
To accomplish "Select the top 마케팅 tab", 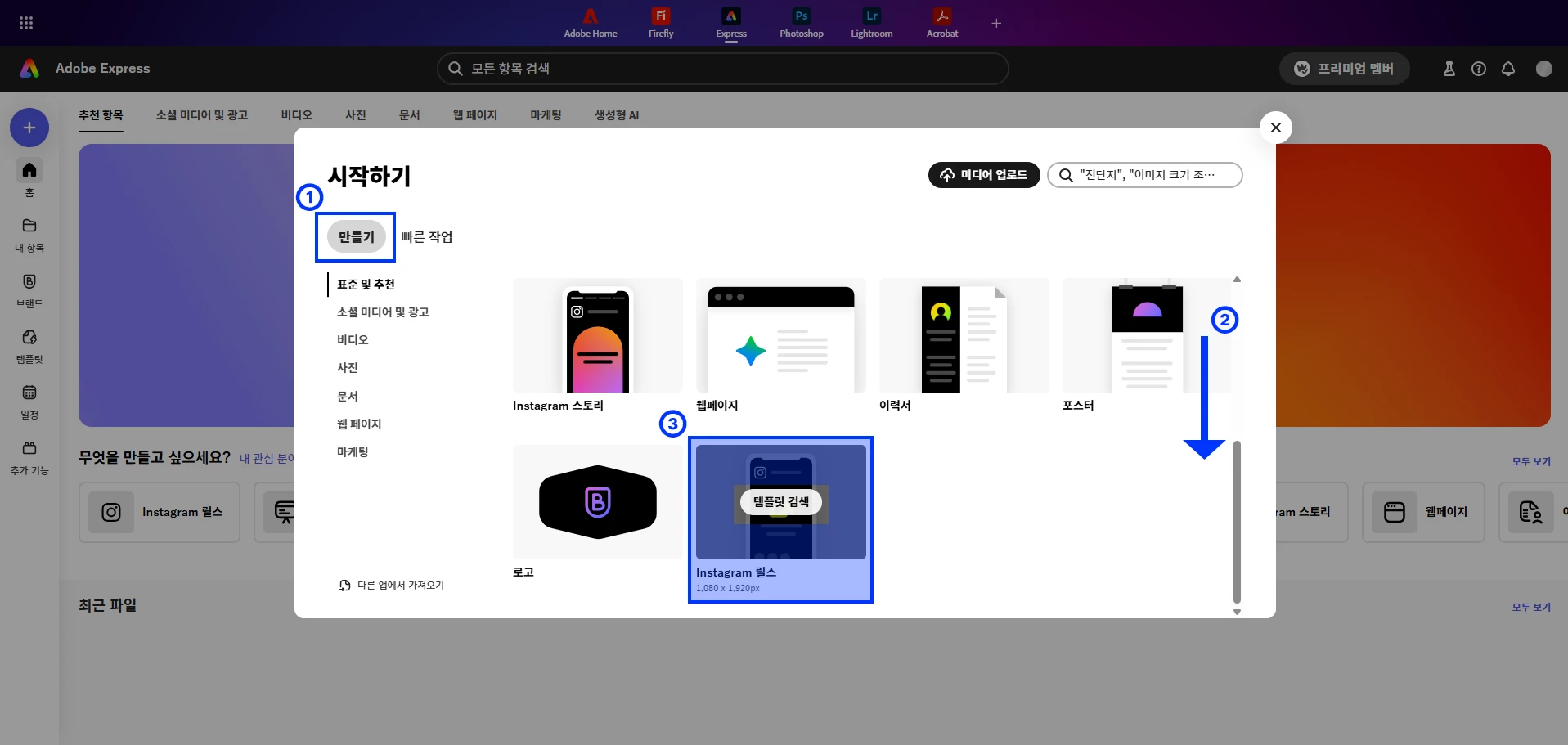I will (x=546, y=115).
